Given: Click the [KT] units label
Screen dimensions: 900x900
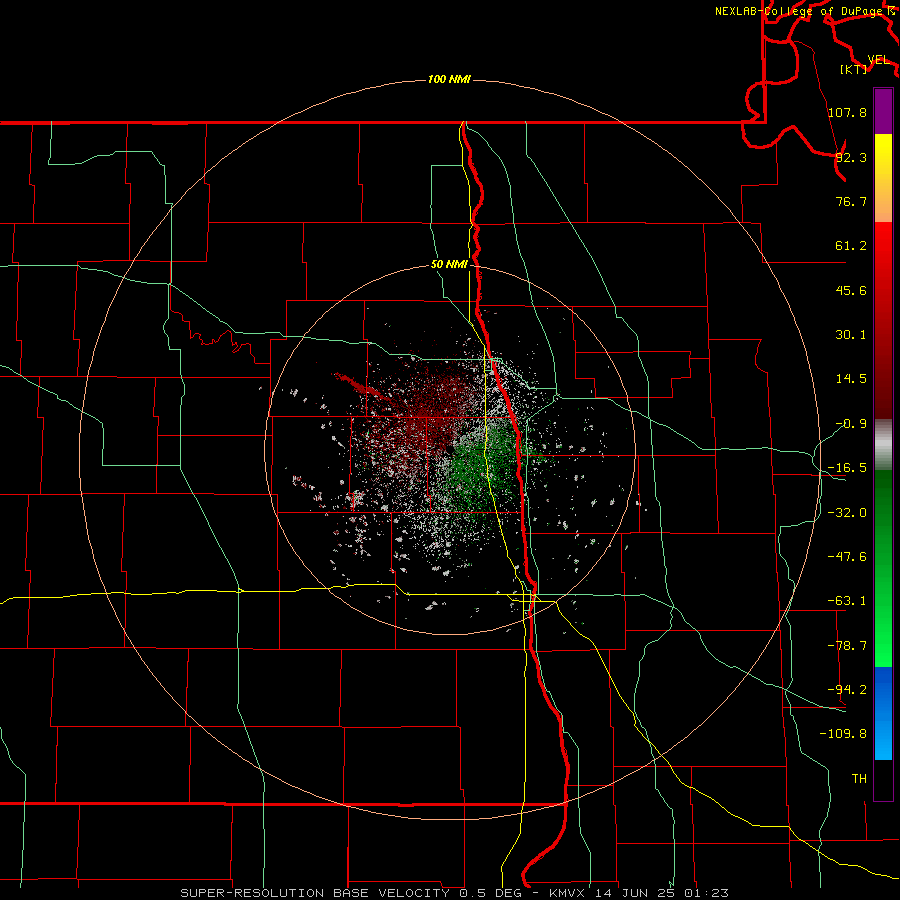Looking at the screenshot, I should 854,69.
